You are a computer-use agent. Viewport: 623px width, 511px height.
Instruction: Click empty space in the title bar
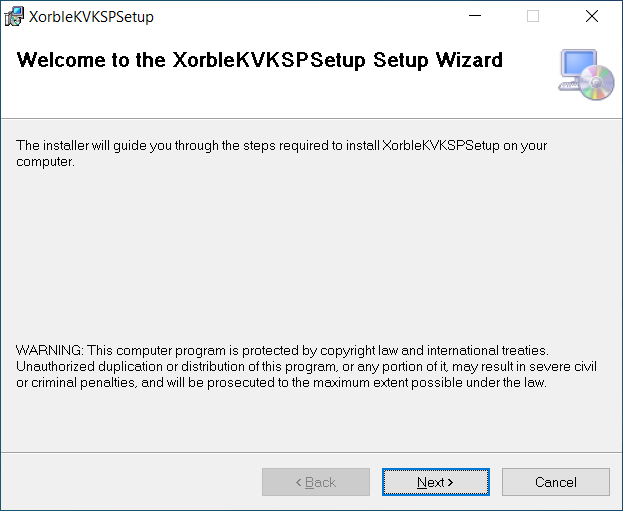[x=300, y=16]
